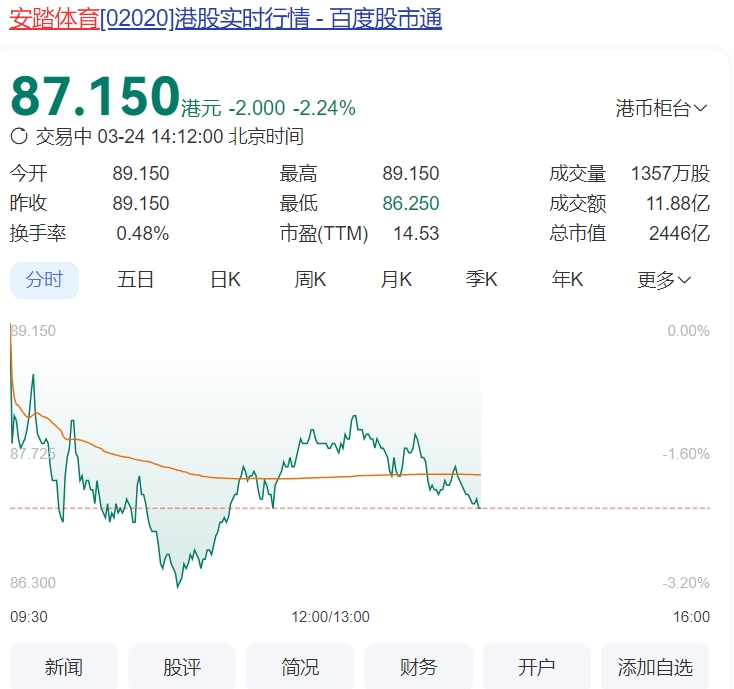This screenshot has width=734, height=689.
Task: Switch to the 五日 chart tab
Action: click(135, 280)
